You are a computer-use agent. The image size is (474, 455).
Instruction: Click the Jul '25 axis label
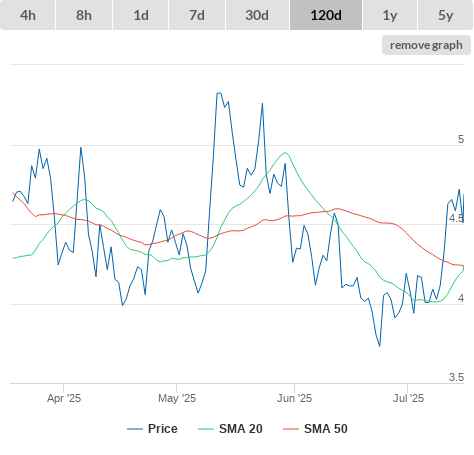click(408, 398)
